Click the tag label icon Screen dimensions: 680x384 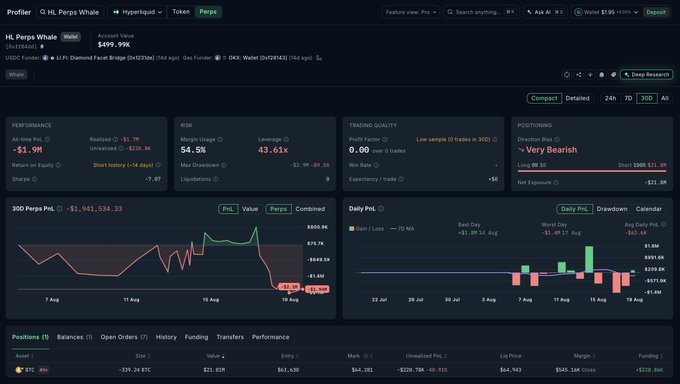pos(613,75)
